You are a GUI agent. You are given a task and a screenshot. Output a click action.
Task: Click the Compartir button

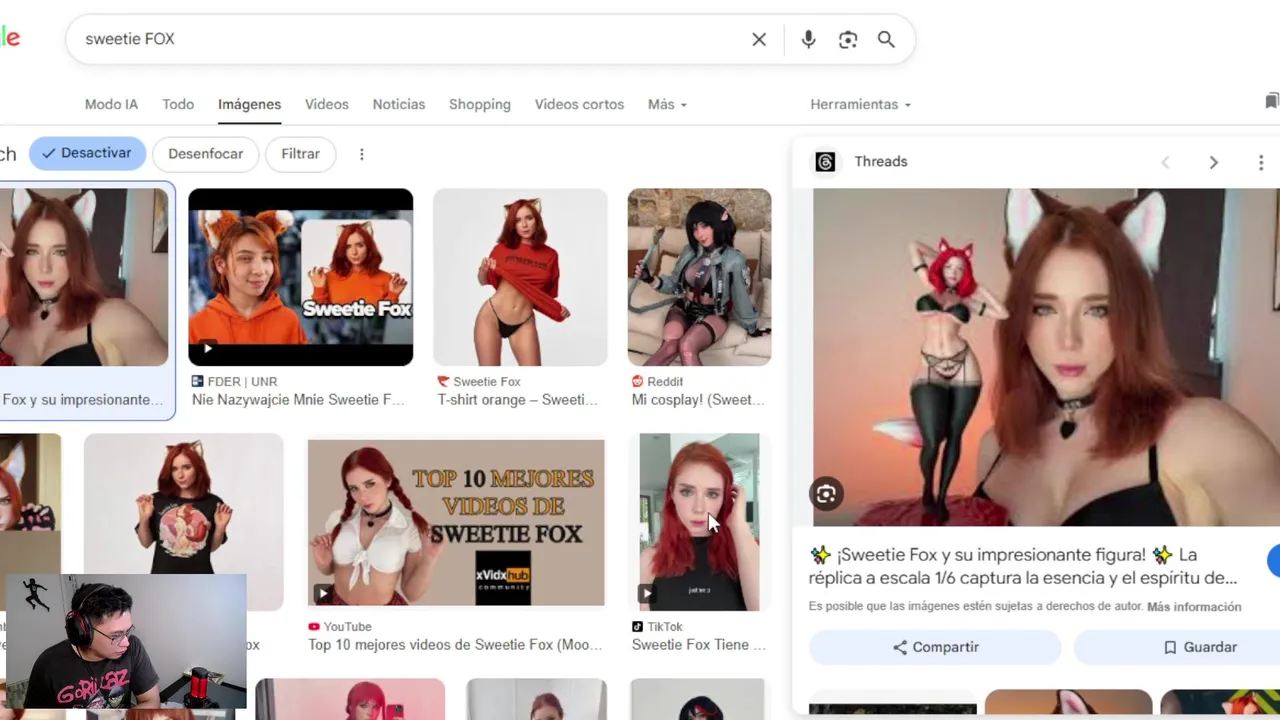(935, 647)
